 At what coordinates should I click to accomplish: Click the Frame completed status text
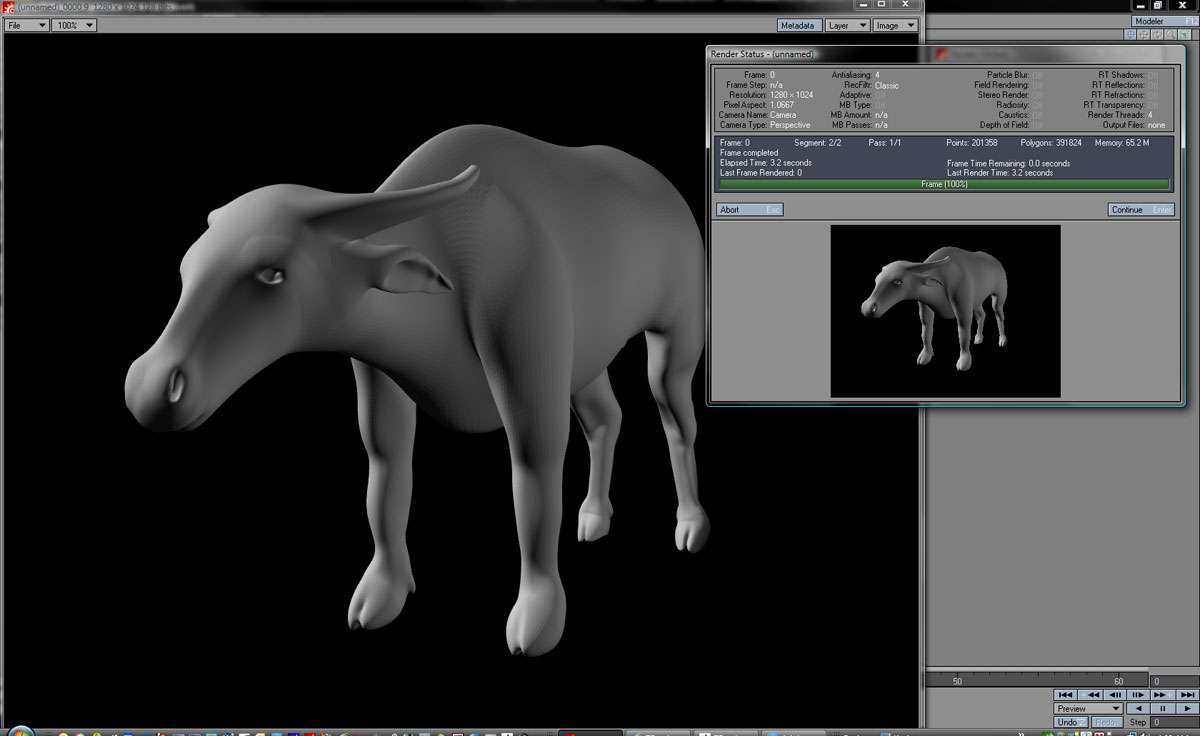[x=749, y=153]
